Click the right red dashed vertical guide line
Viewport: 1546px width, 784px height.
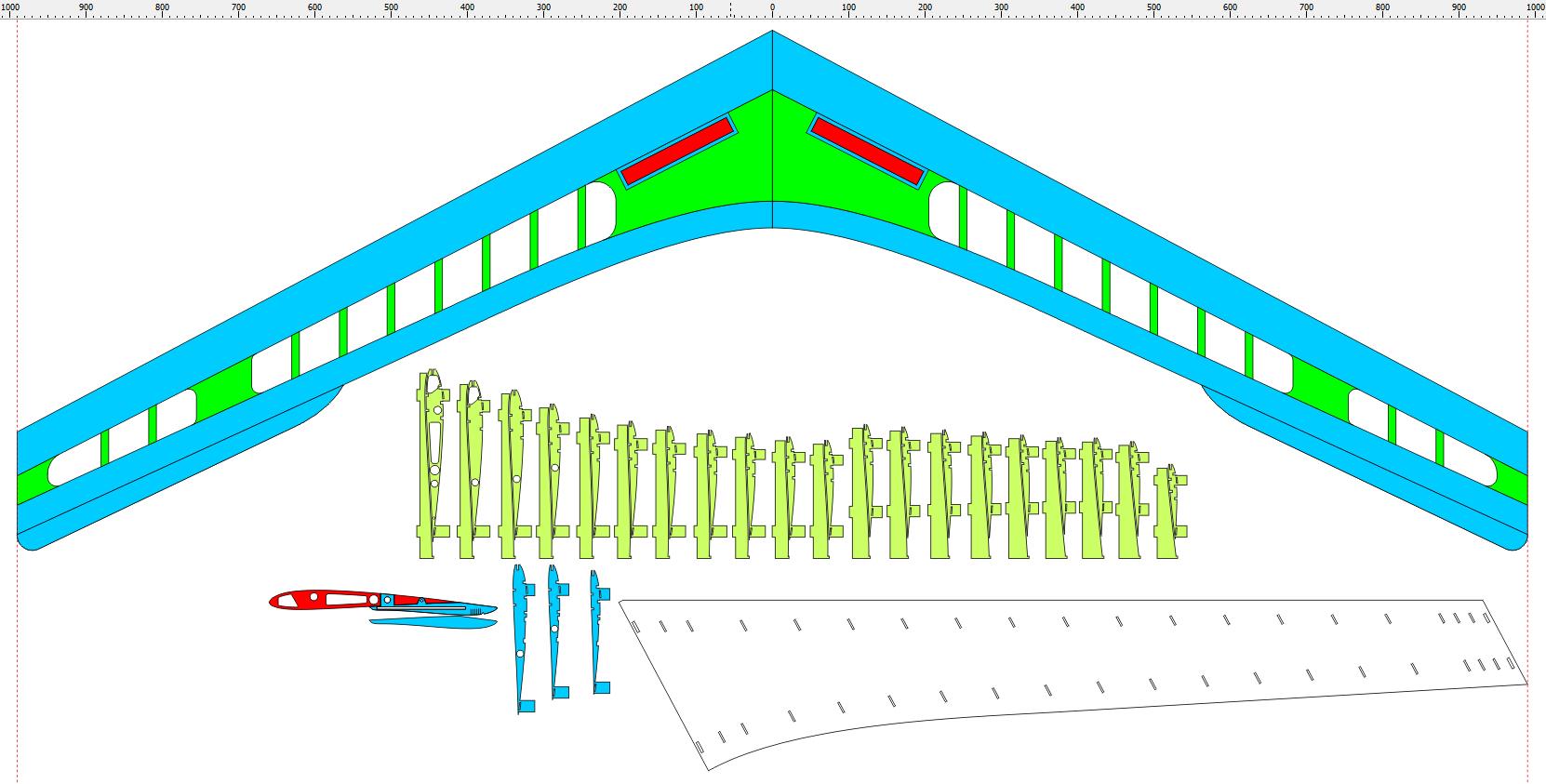1528,279
